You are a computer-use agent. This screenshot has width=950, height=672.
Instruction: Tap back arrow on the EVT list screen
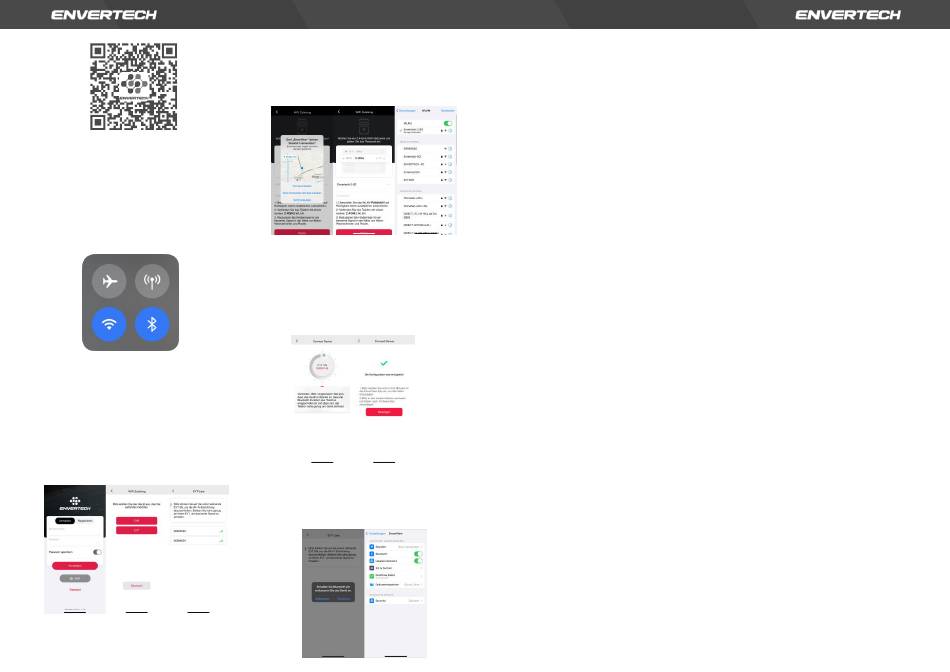173,491
